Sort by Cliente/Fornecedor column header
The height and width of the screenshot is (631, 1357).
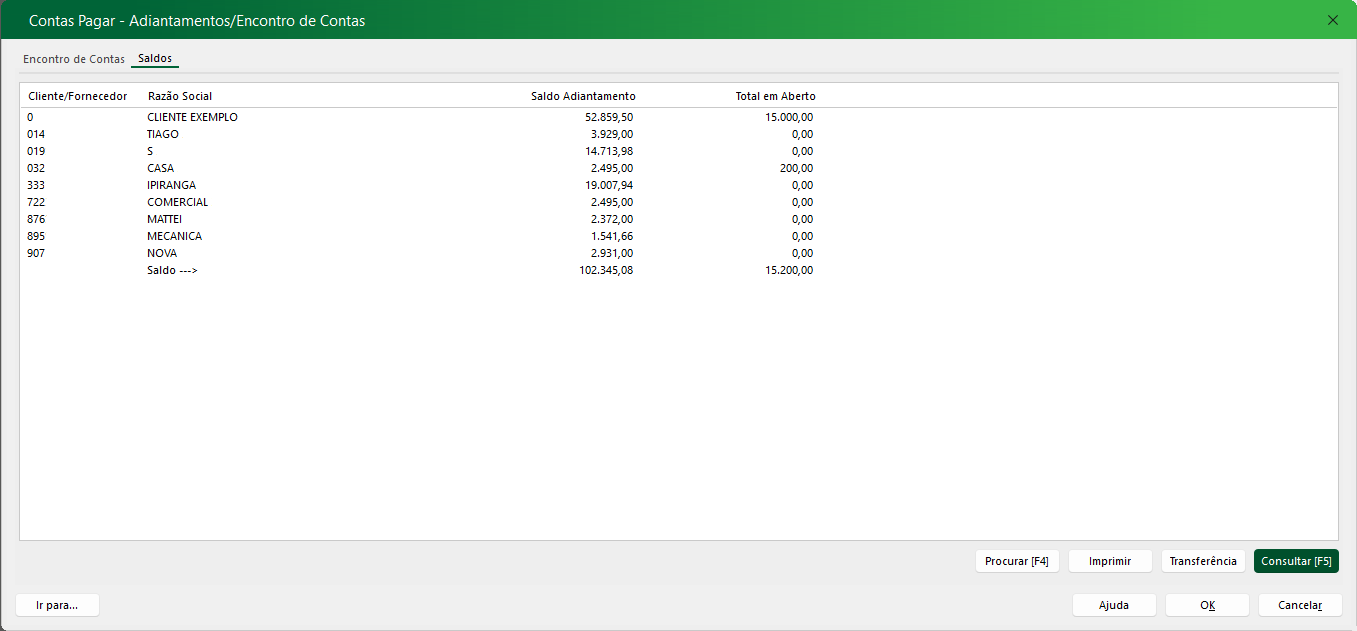pyautogui.click(x=78, y=96)
